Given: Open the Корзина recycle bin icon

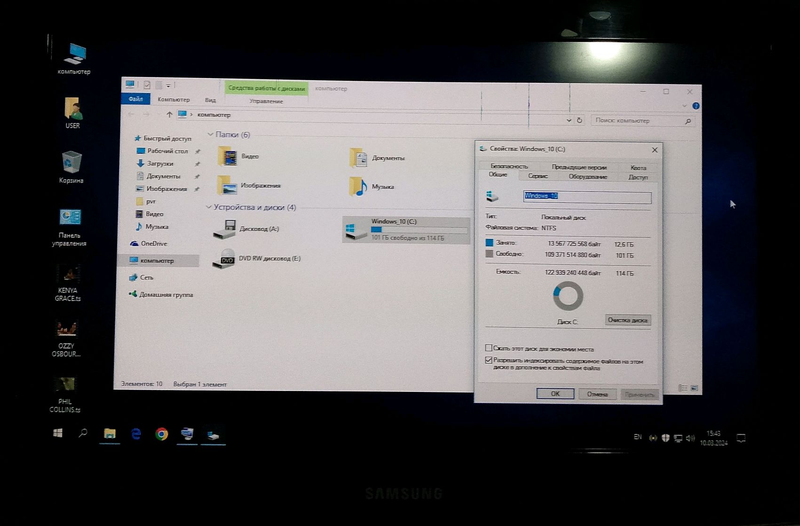Looking at the screenshot, I should point(71,167).
